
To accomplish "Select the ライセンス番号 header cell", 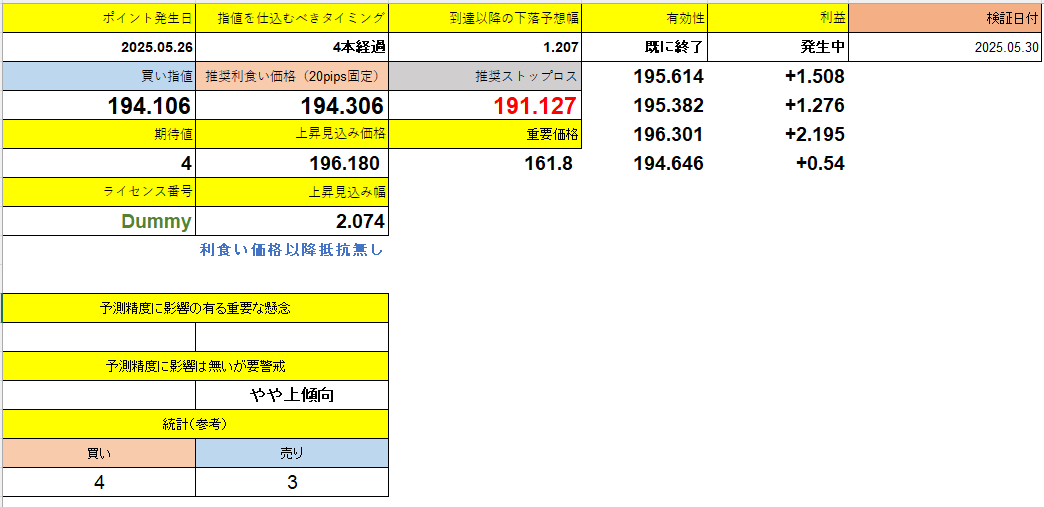I will click(99, 192).
